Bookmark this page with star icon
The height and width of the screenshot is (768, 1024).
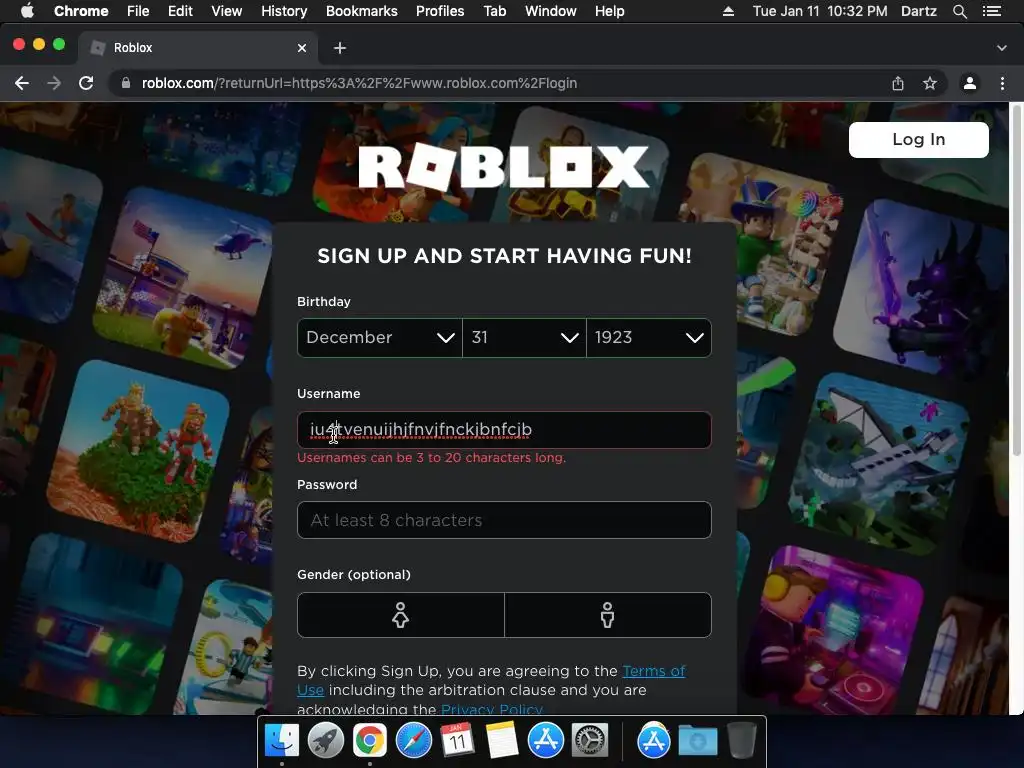[930, 83]
